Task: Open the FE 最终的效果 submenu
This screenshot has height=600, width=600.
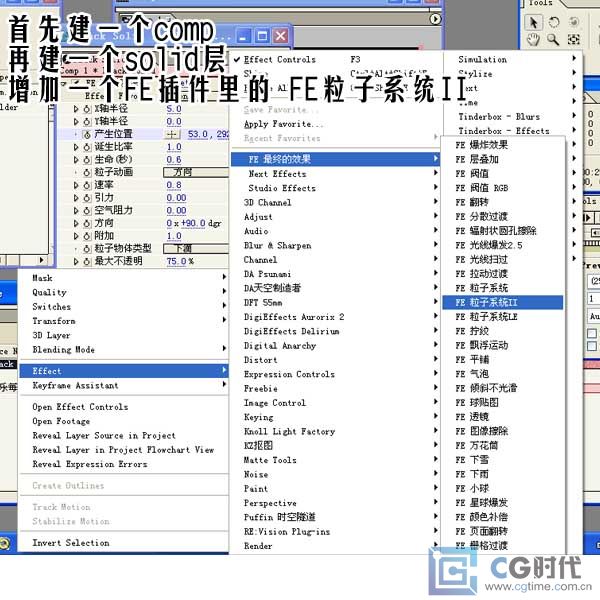Action: tap(335, 159)
